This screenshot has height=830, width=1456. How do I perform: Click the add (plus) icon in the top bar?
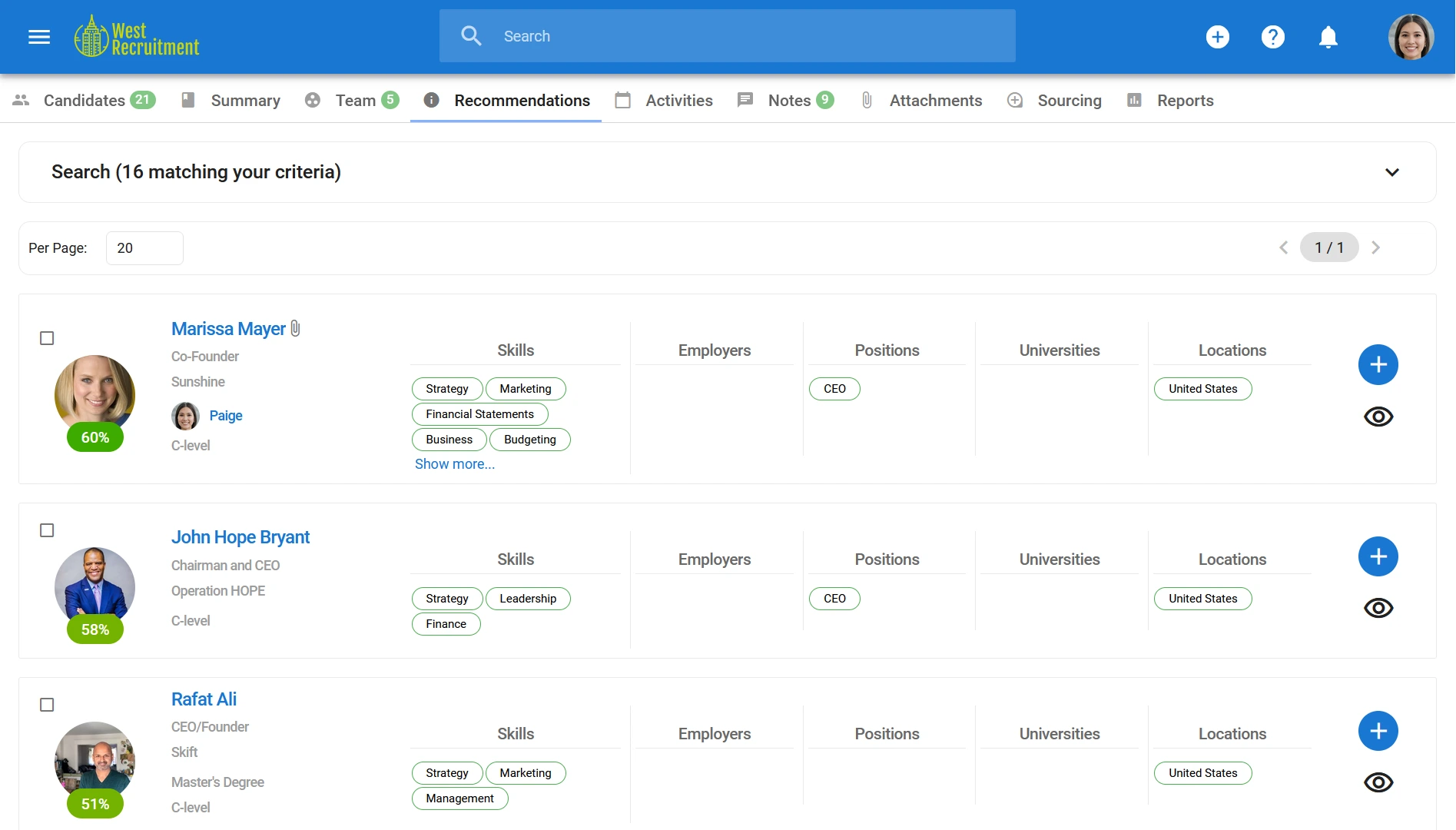click(x=1217, y=36)
